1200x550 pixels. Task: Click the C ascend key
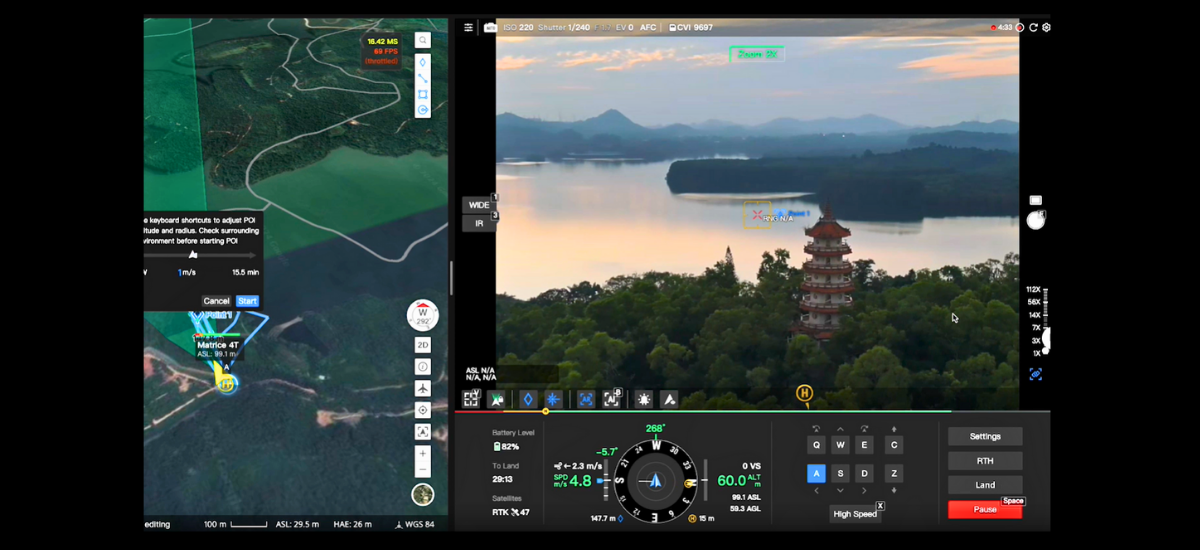pyautogui.click(x=894, y=445)
